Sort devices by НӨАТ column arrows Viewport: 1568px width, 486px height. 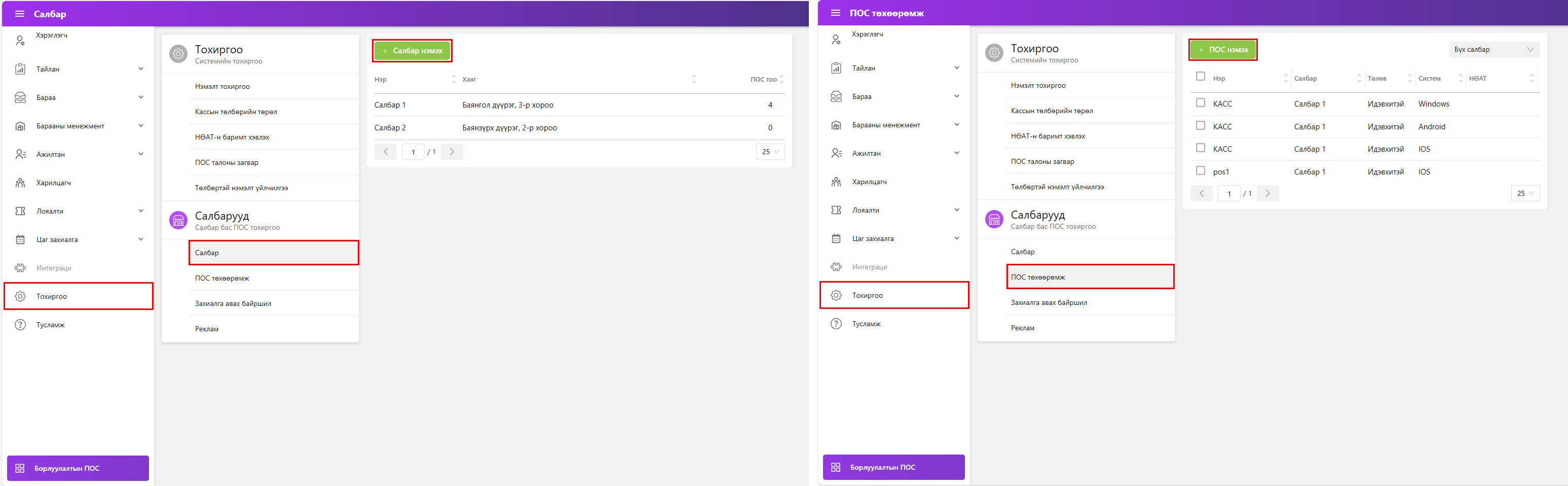pos(1532,79)
